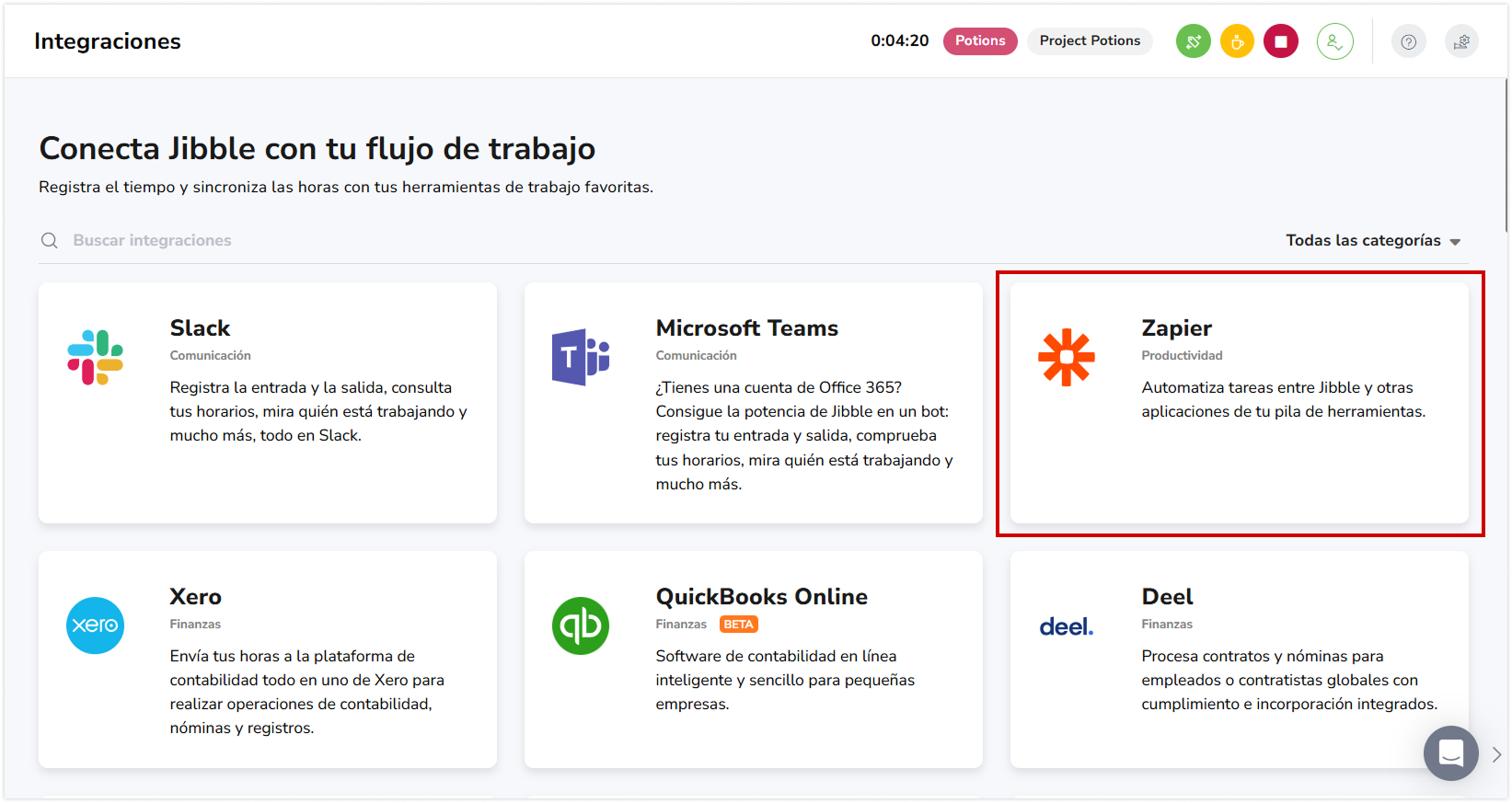
Task: Click the right chevron near chat bubble
Action: 1497,754
